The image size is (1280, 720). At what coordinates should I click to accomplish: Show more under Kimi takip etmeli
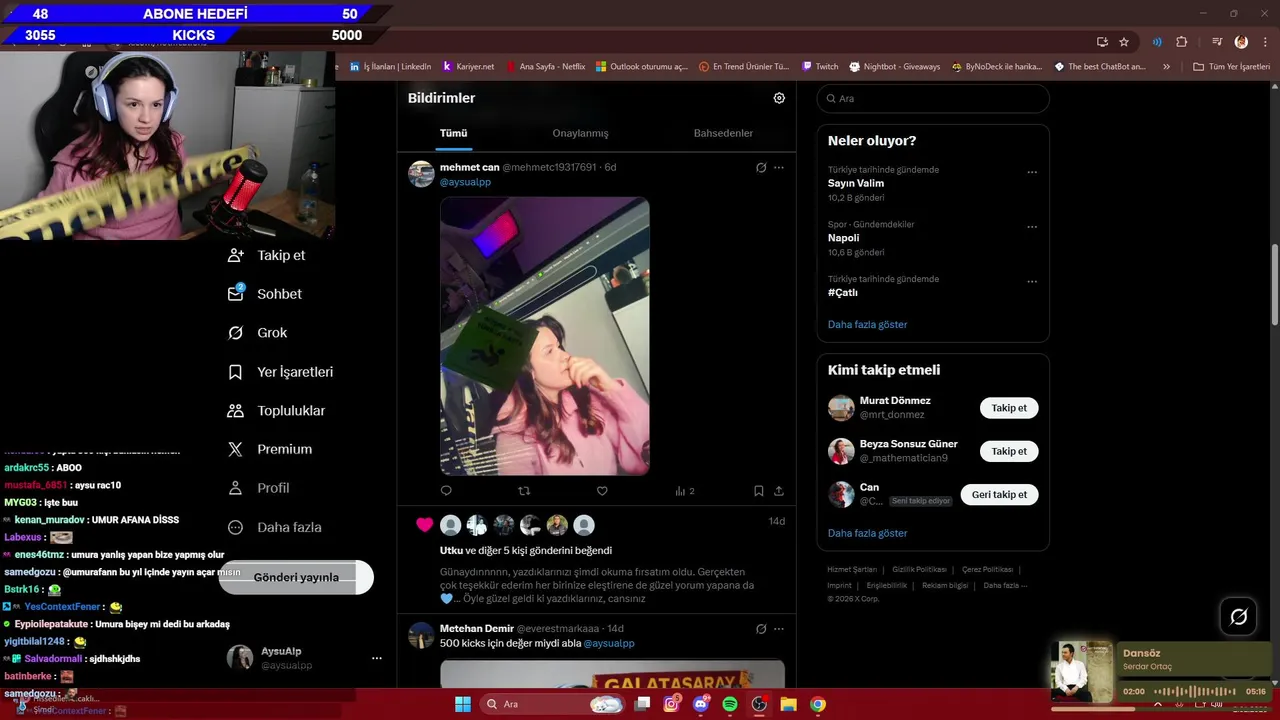tap(867, 534)
